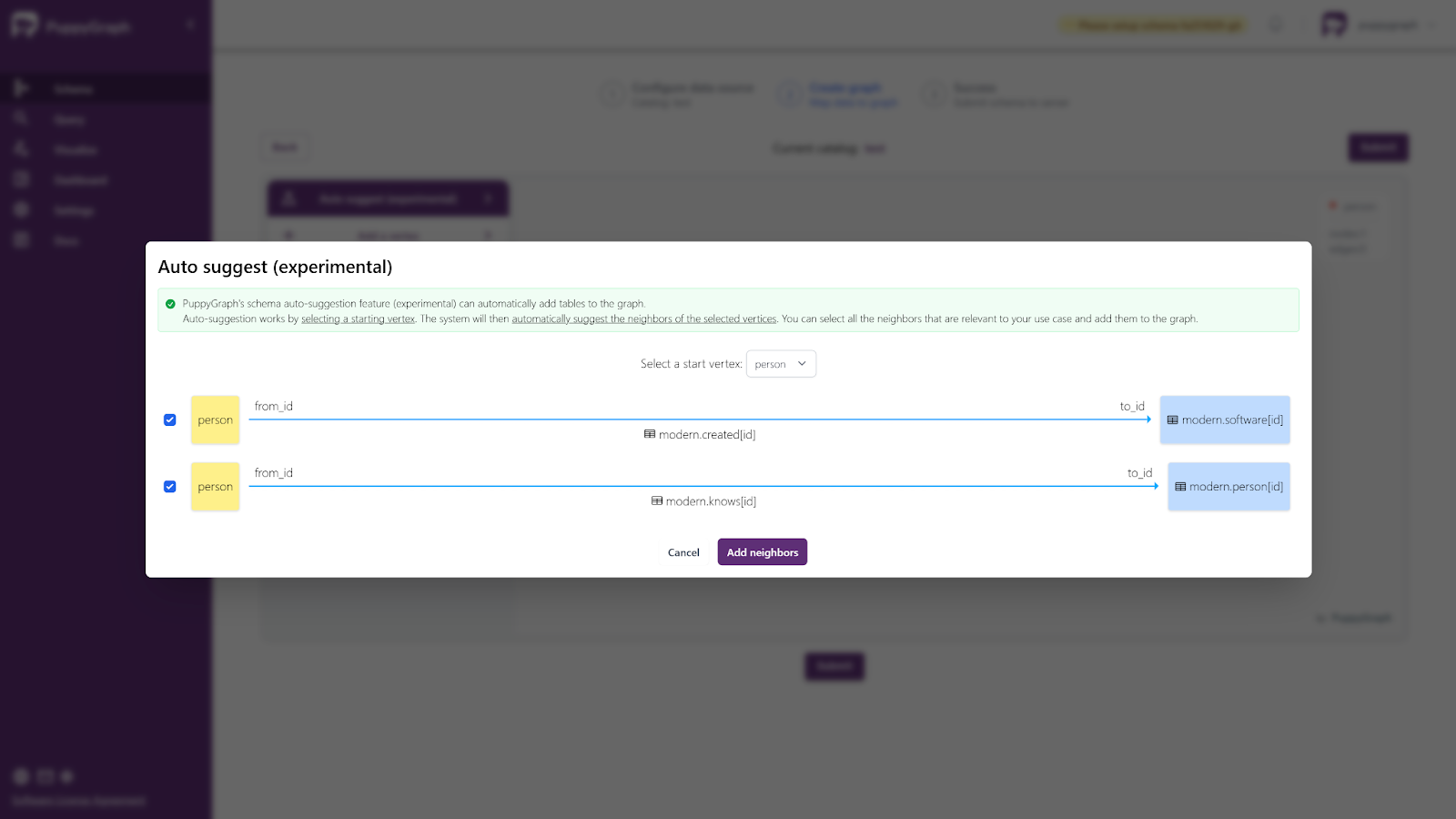
Task: Open the Create graph step
Action: (x=844, y=88)
